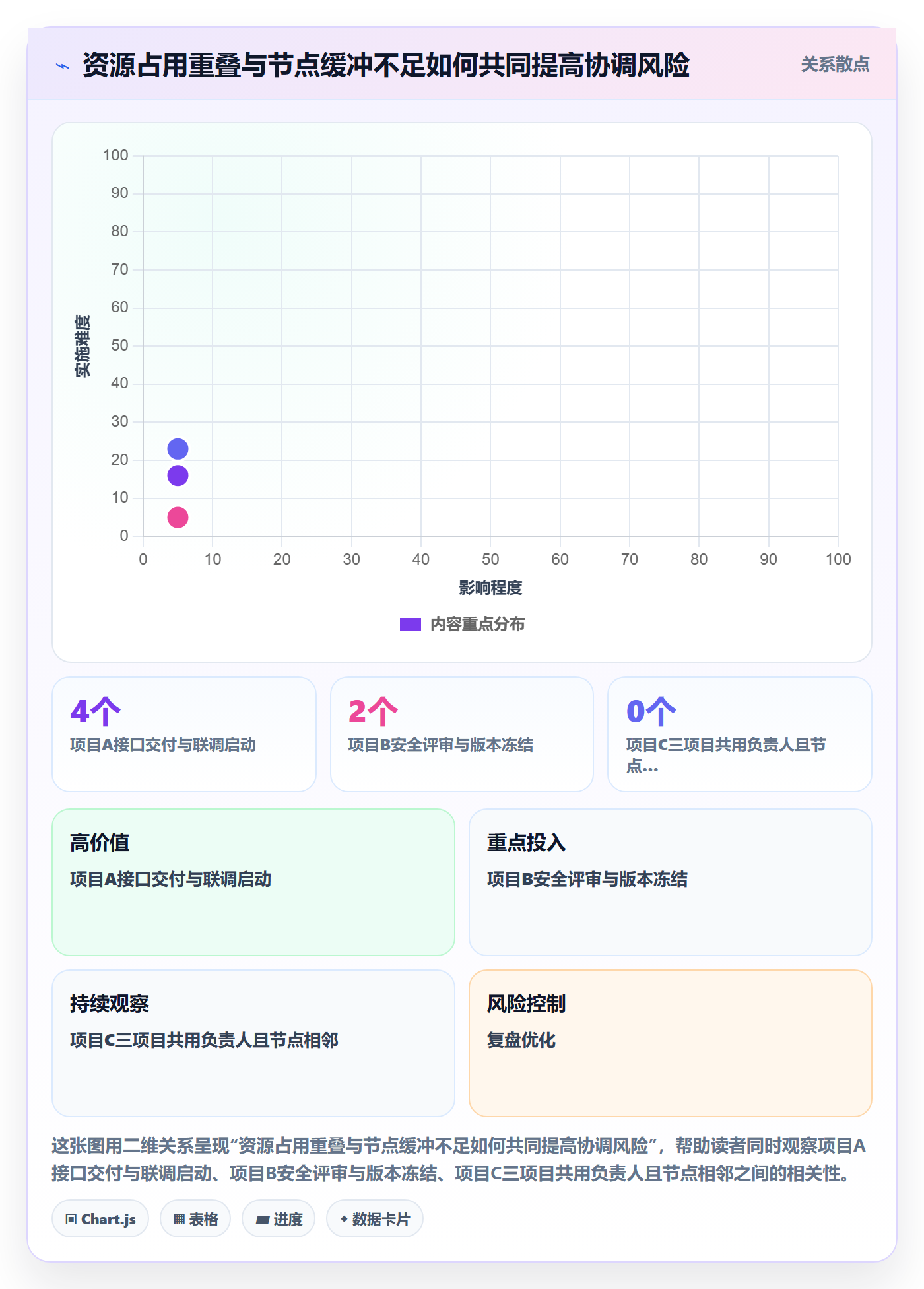Click the description paragraph starting 这张图用二维关系

coord(459,1160)
